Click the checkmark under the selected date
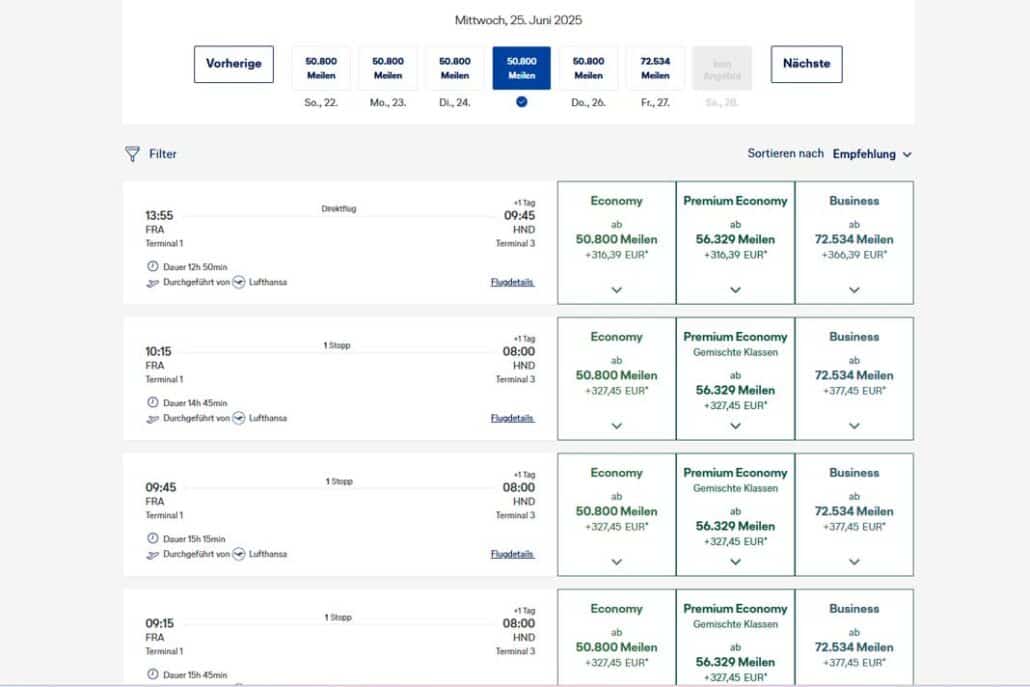1030x687 pixels. (x=521, y=101)
